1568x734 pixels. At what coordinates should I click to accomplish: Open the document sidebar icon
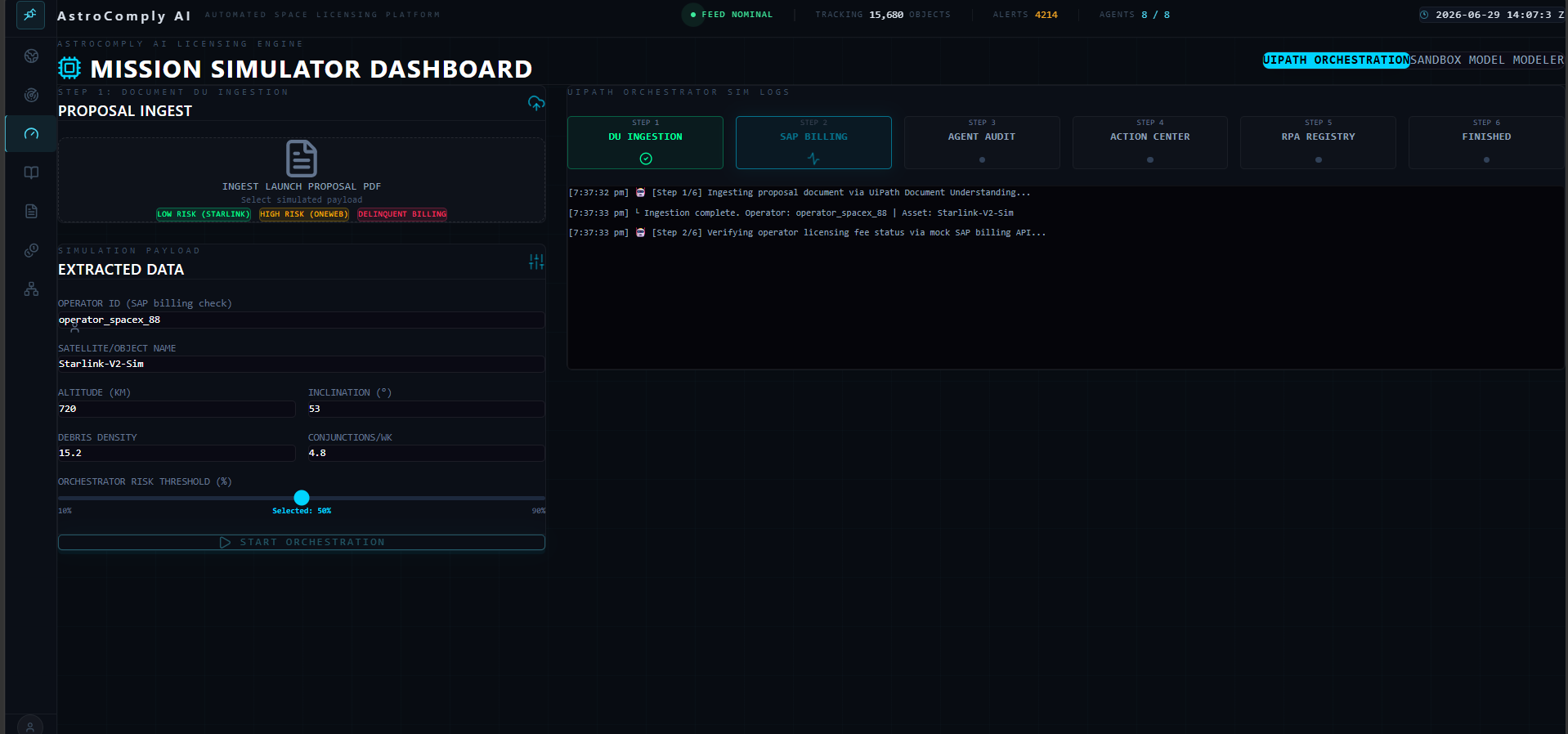click(31, 211)
